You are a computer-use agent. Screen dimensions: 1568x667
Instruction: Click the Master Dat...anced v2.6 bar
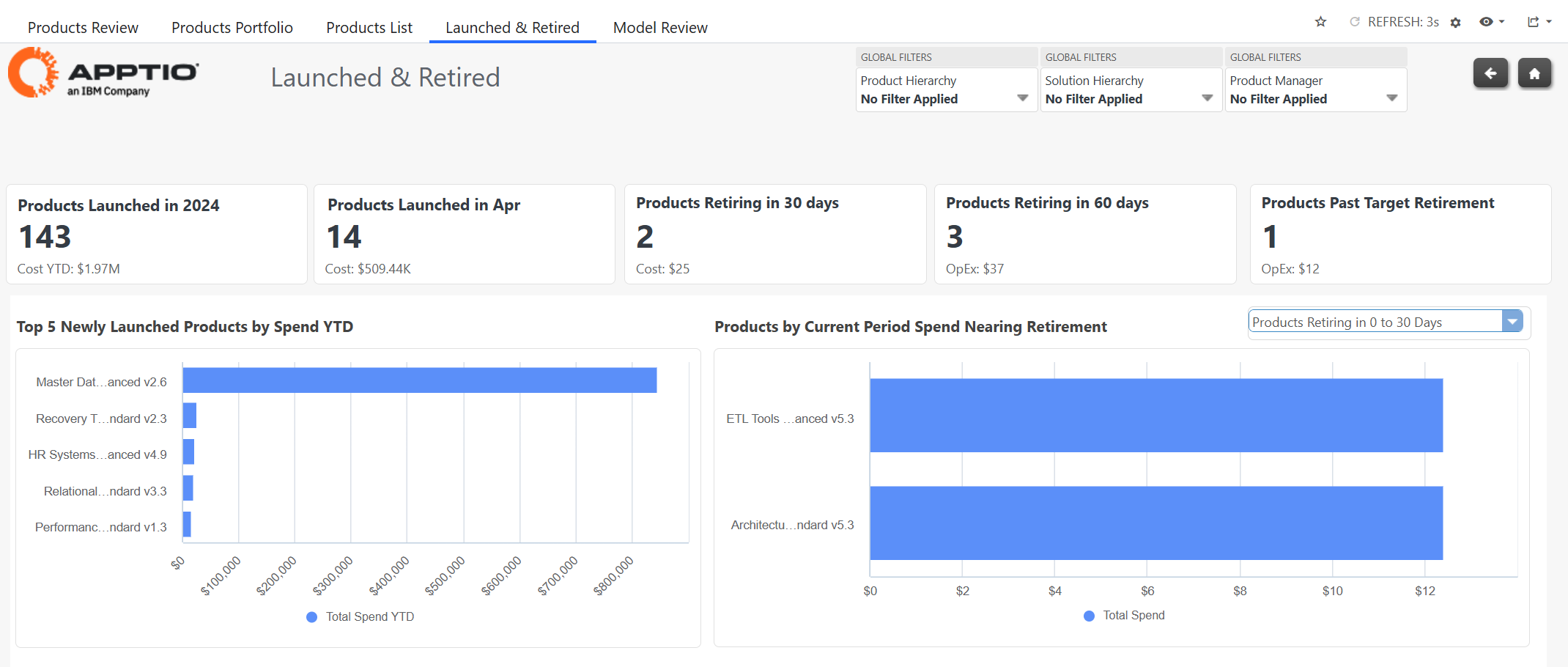click(x=419, y=380)
